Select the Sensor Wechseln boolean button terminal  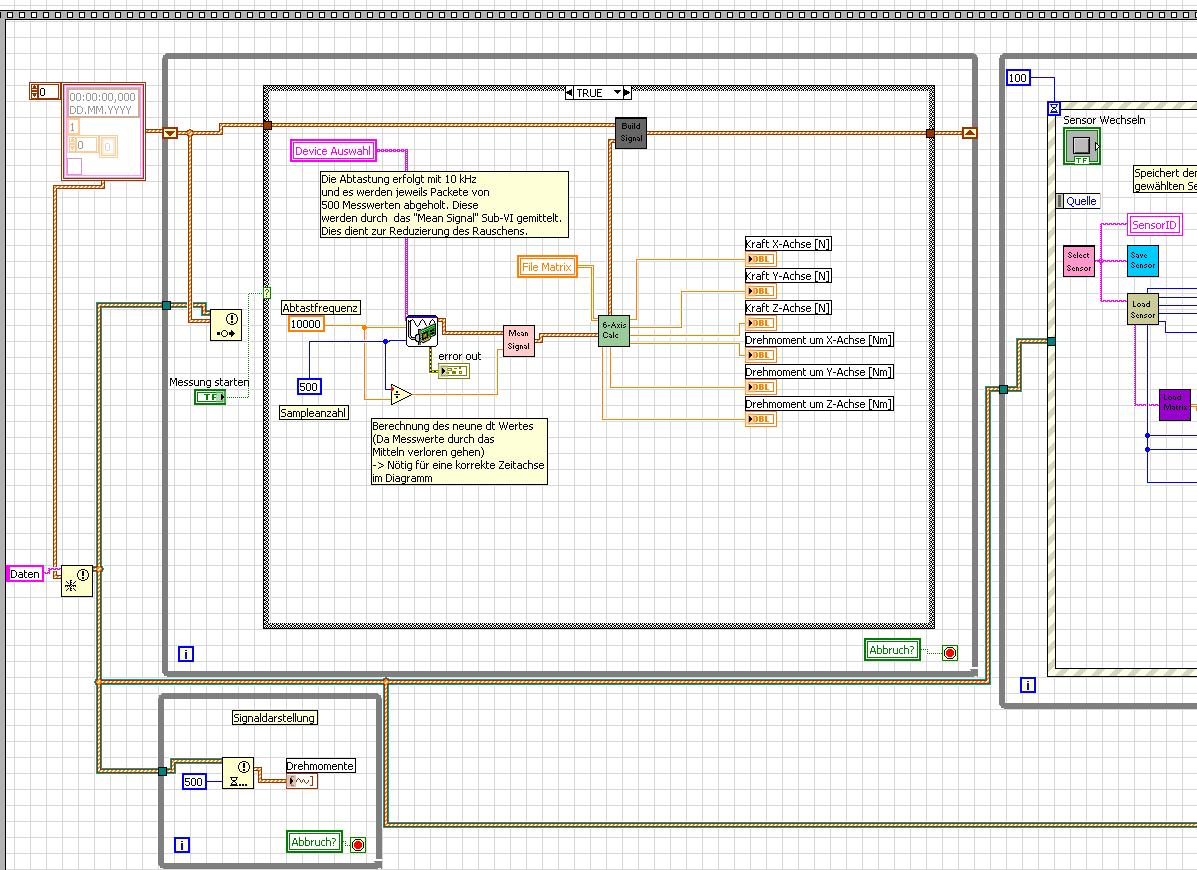tap(1081, 146)
